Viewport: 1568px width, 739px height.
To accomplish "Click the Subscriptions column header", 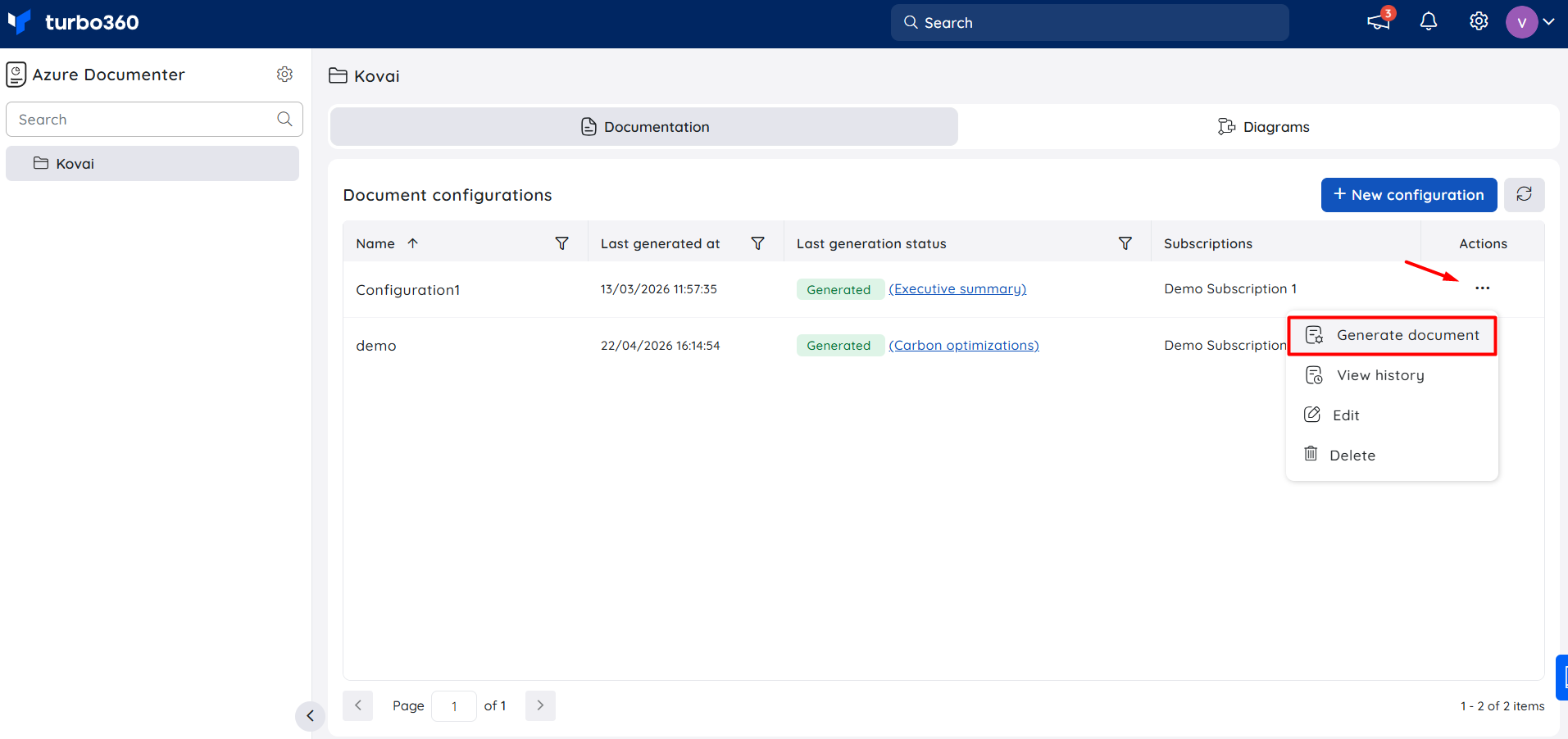I will click(1208, 243).
